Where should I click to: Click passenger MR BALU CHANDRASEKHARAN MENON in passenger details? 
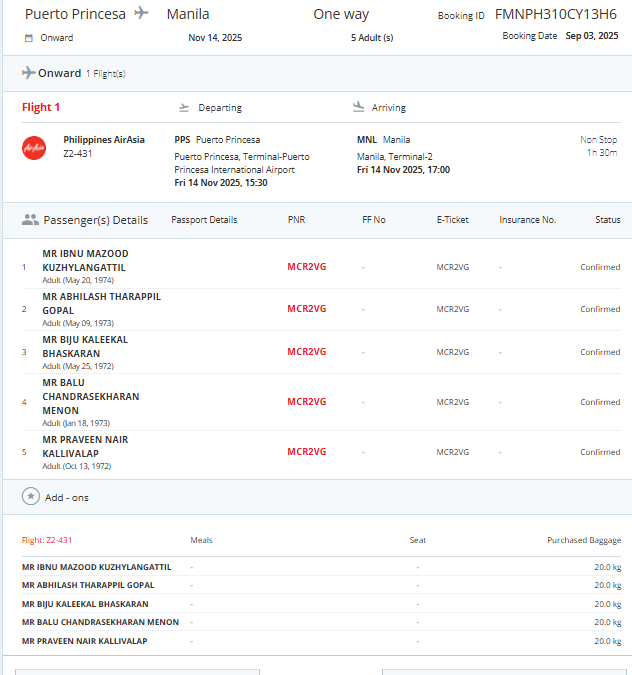pyautogui.click(x=91, y=396)
